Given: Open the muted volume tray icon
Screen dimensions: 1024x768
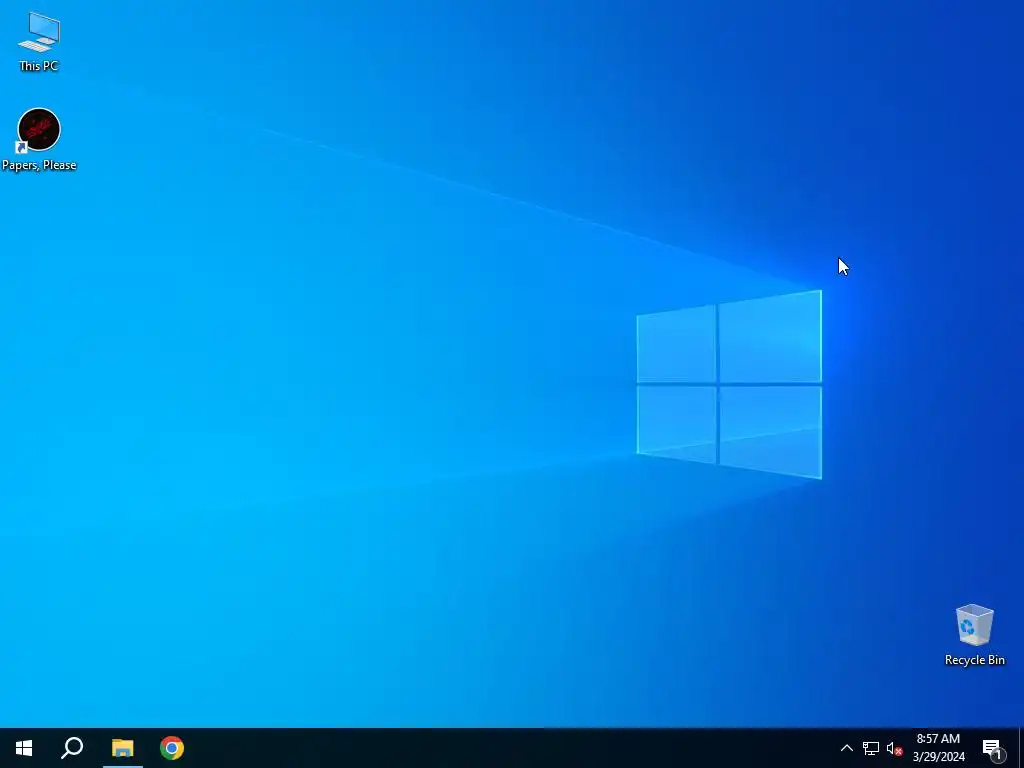Looking at the screenshot, I should tap(894, 748).
